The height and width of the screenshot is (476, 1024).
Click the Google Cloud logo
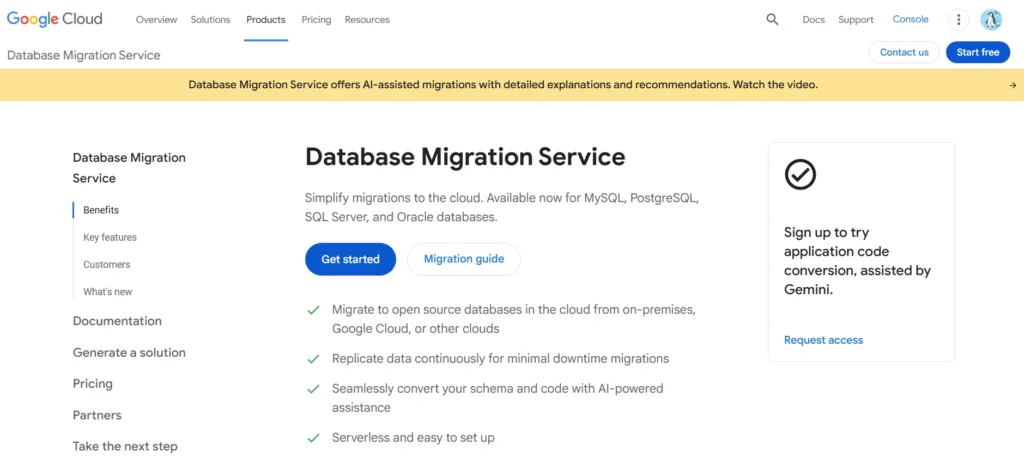point(55,19)
